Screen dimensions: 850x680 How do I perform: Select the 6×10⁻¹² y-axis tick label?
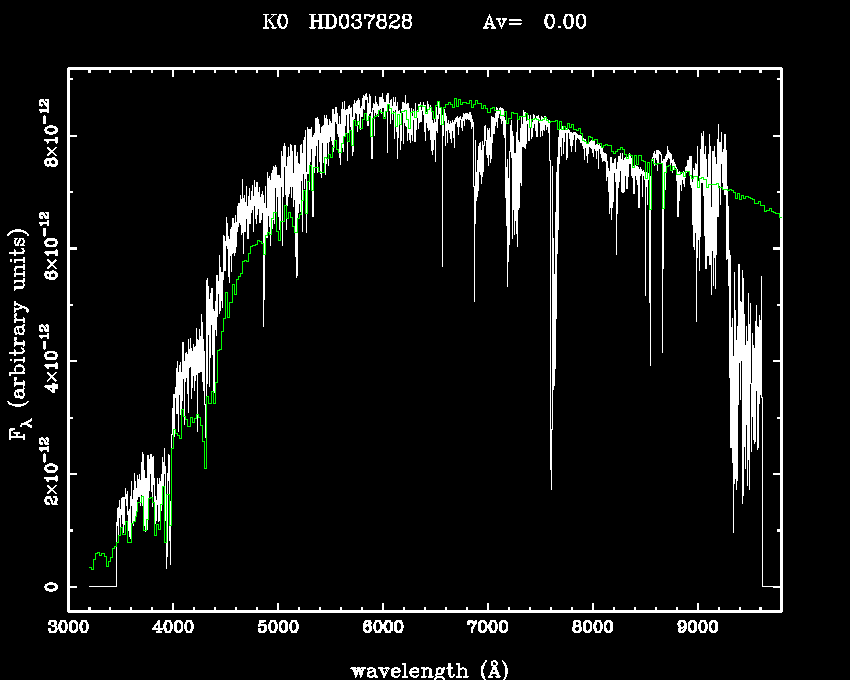pos(49,247)
